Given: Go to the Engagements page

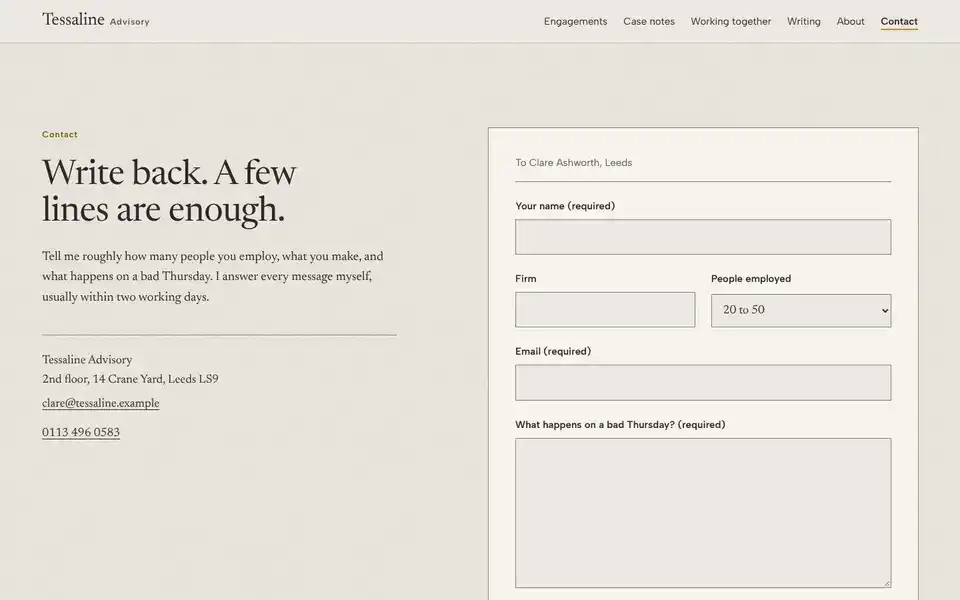Looking at the screenshot, I should point(575,21).
